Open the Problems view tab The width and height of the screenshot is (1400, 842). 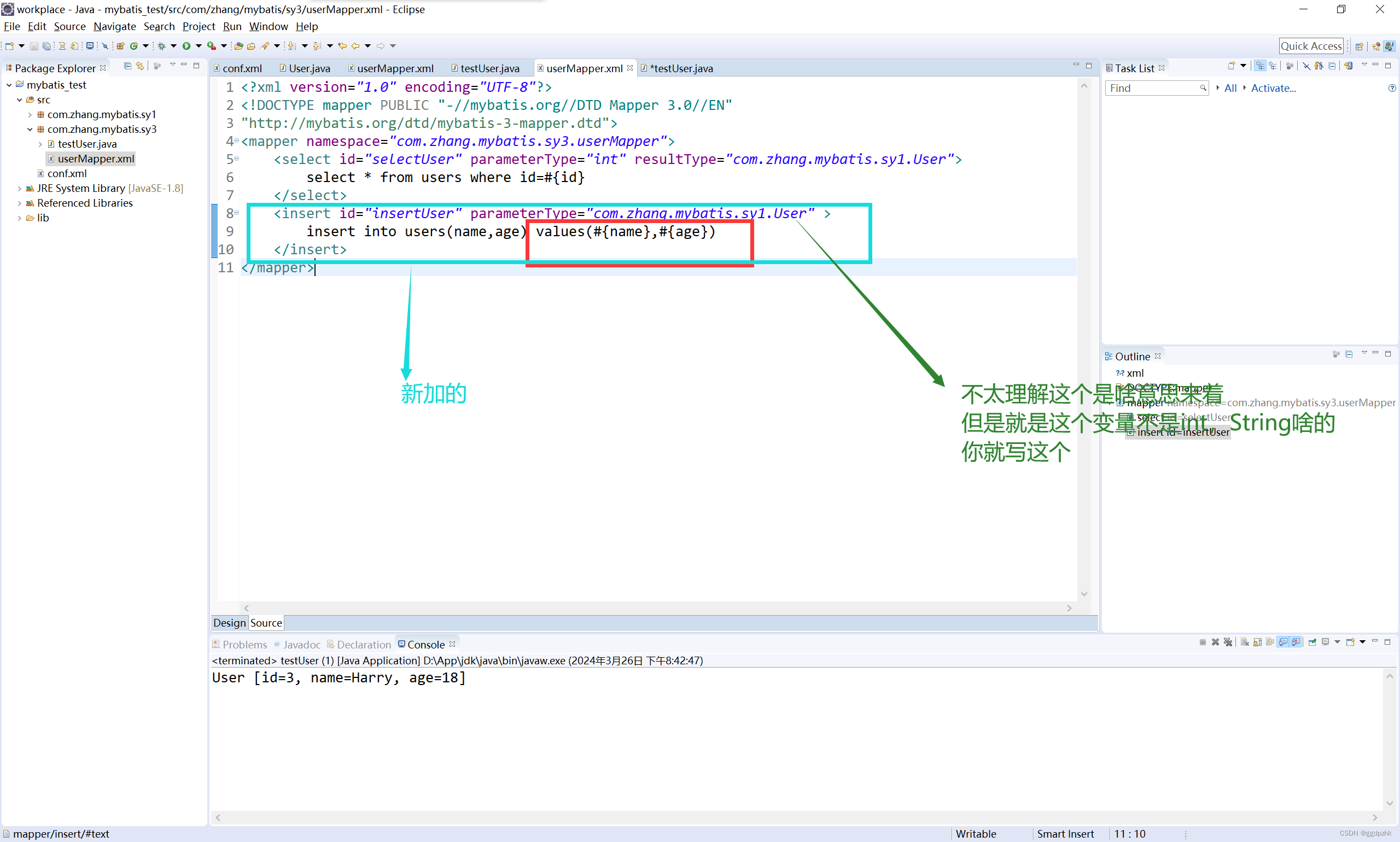point(240,645)
